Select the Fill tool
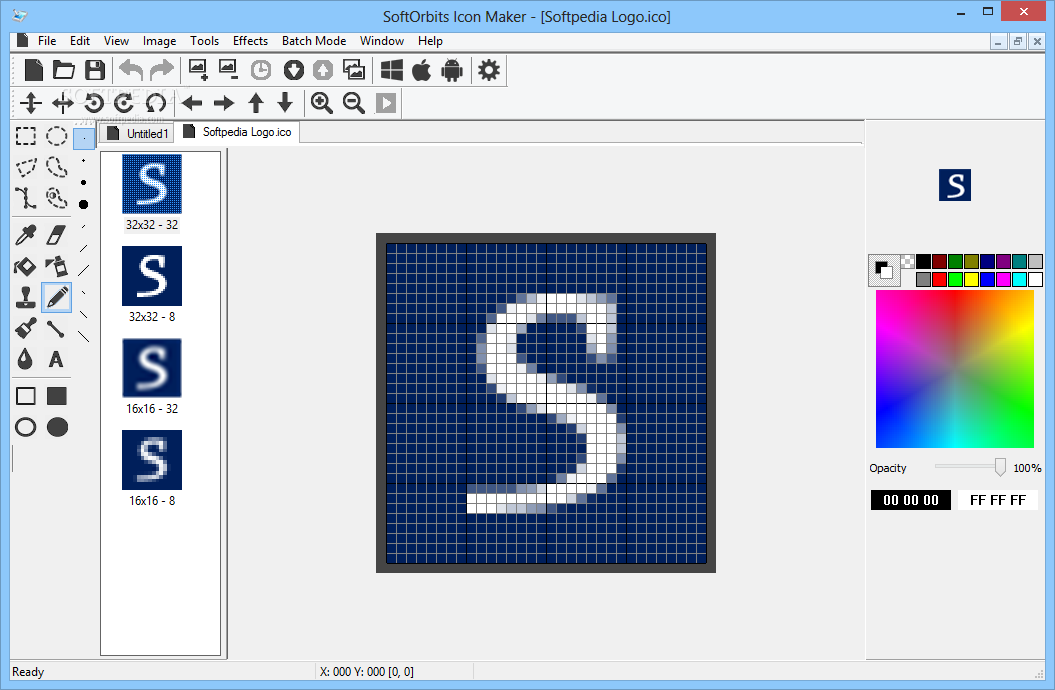Screen dimensions: 1055x690 25,266
